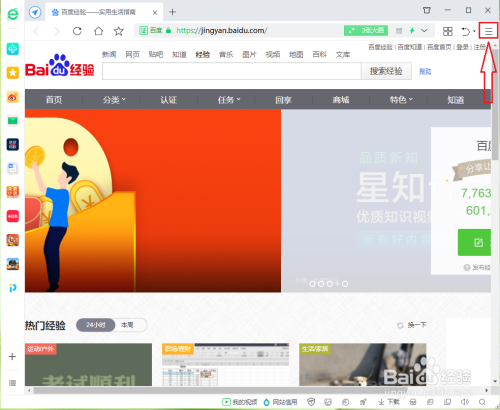Go to 首页 in the gray nav bar
The width and height of the screenshot is (500, 410).
coord(54,100)
